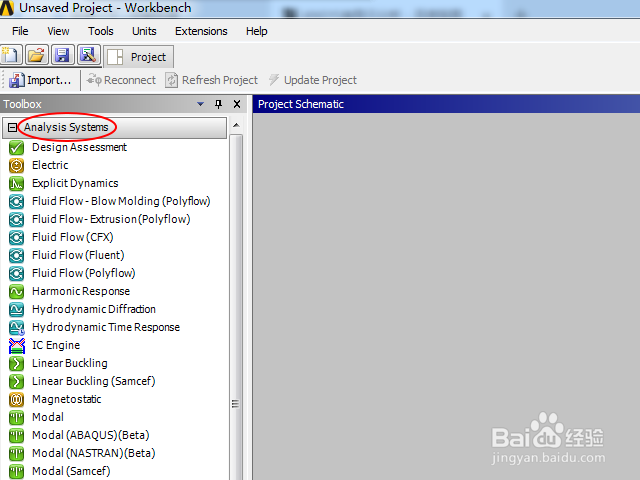The image size is (640, 480).
Task: Click the Fluid Flow (CFX) icon
Action: coord(16,237)
